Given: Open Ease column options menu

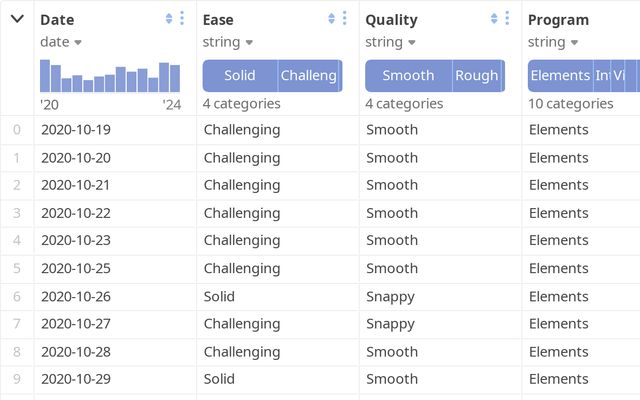Looking at the screenshot, I should click(345, 19).
